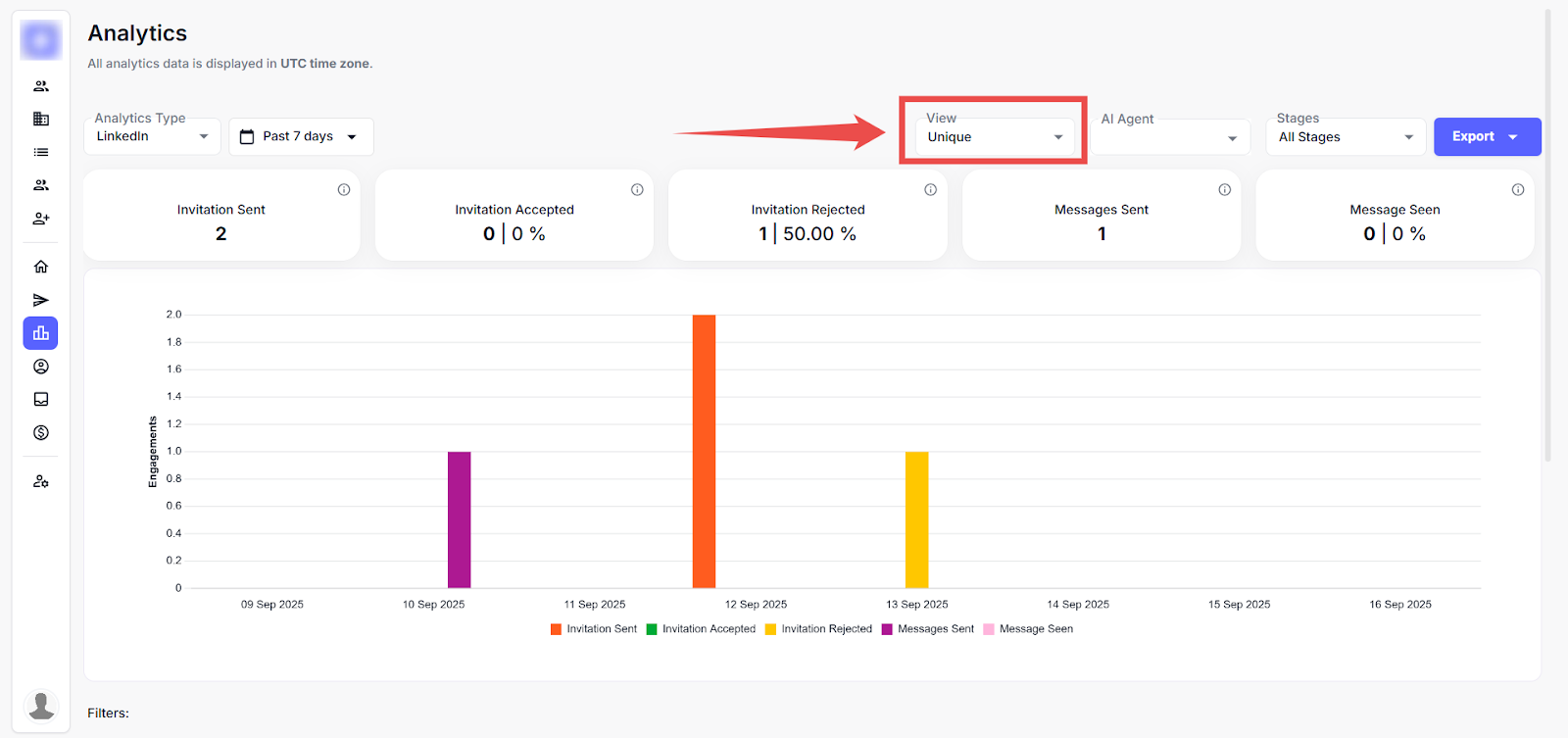Open the inbox tray icon in sidebar
The width and height of the screenshot is (1568, 738).
tap(41, 400)
